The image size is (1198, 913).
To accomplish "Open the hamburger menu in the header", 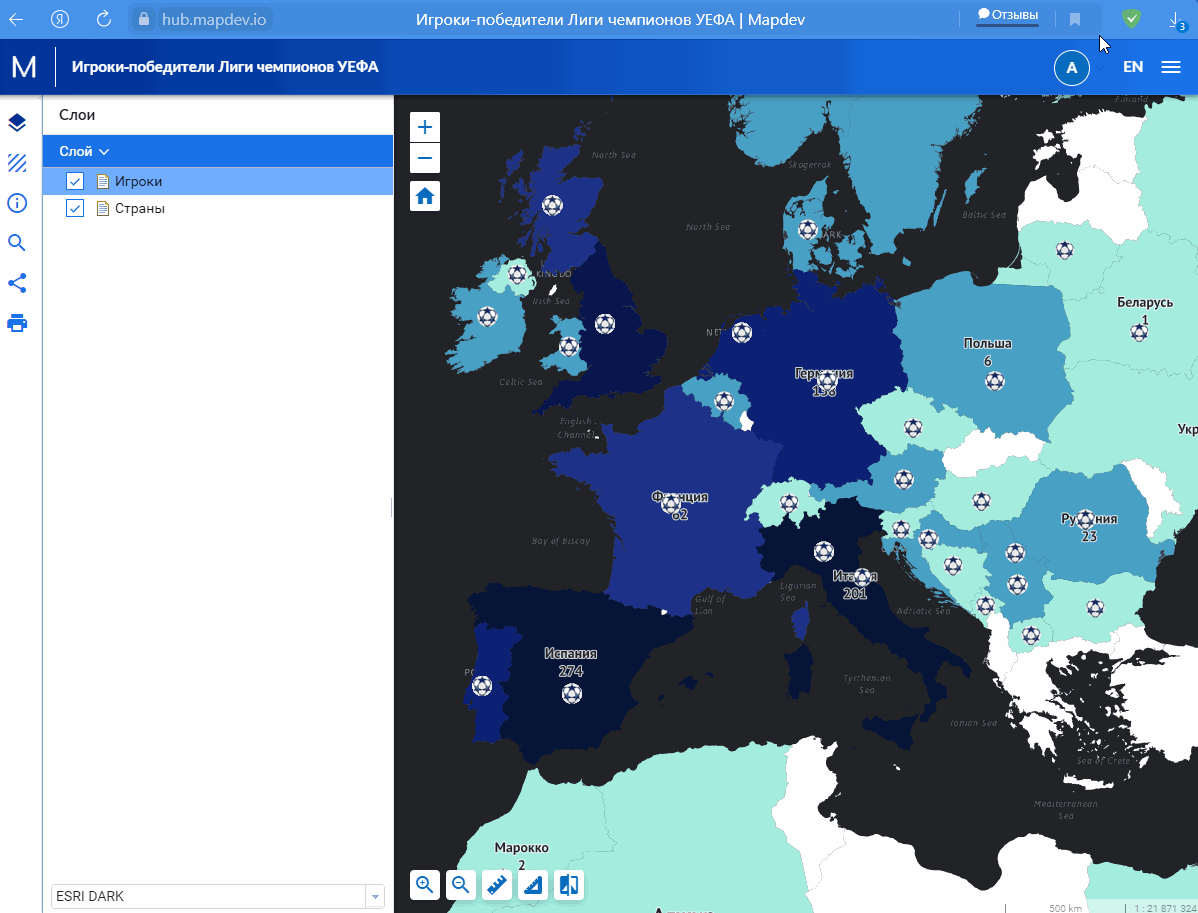I will pyautogui.click(x=1171, y=67).
